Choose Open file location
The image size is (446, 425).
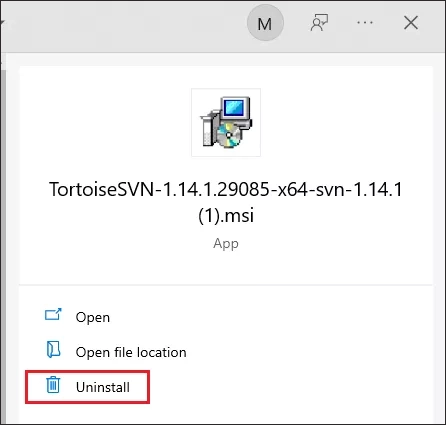131,352
